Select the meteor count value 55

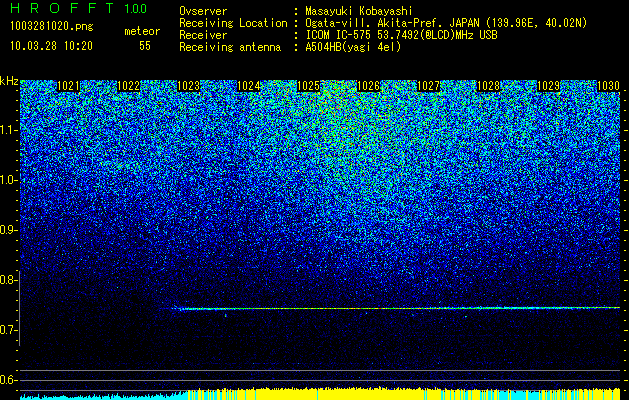tap(145, 46)
